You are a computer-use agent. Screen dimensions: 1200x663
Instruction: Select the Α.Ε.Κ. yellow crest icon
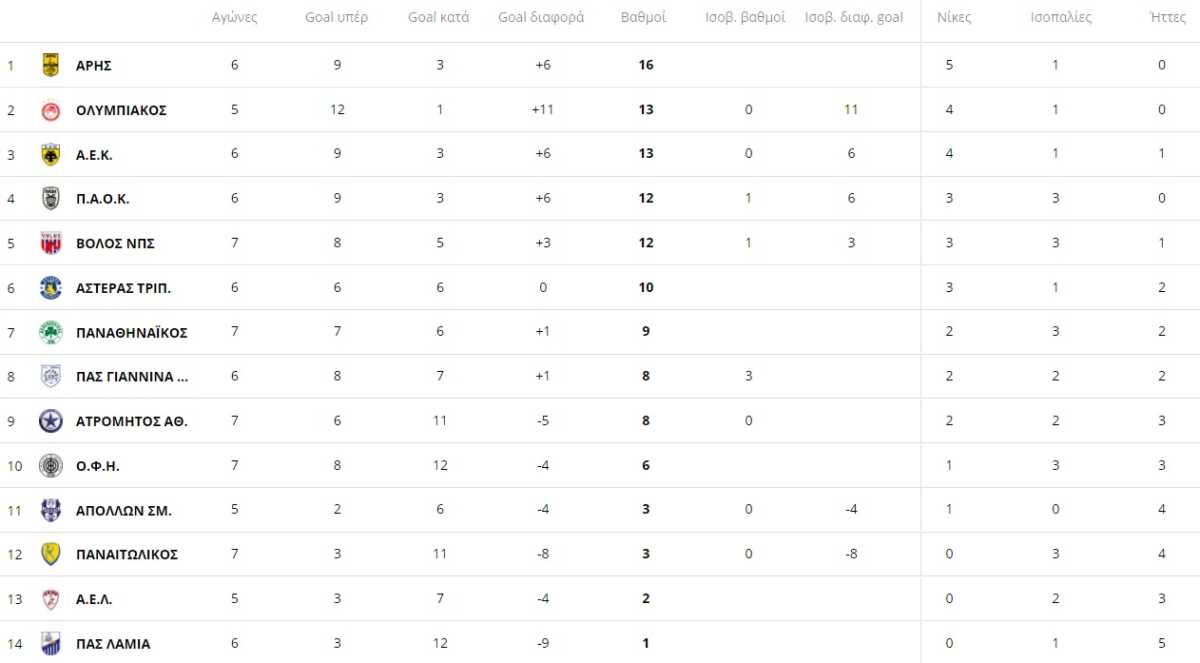[50, 154]
